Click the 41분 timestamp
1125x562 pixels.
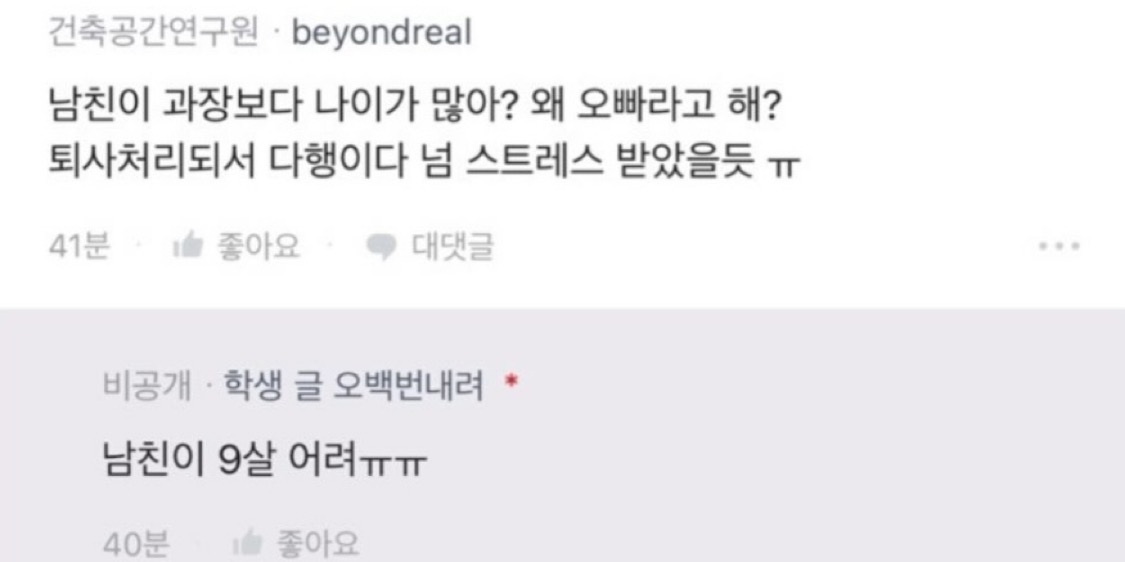79,248
